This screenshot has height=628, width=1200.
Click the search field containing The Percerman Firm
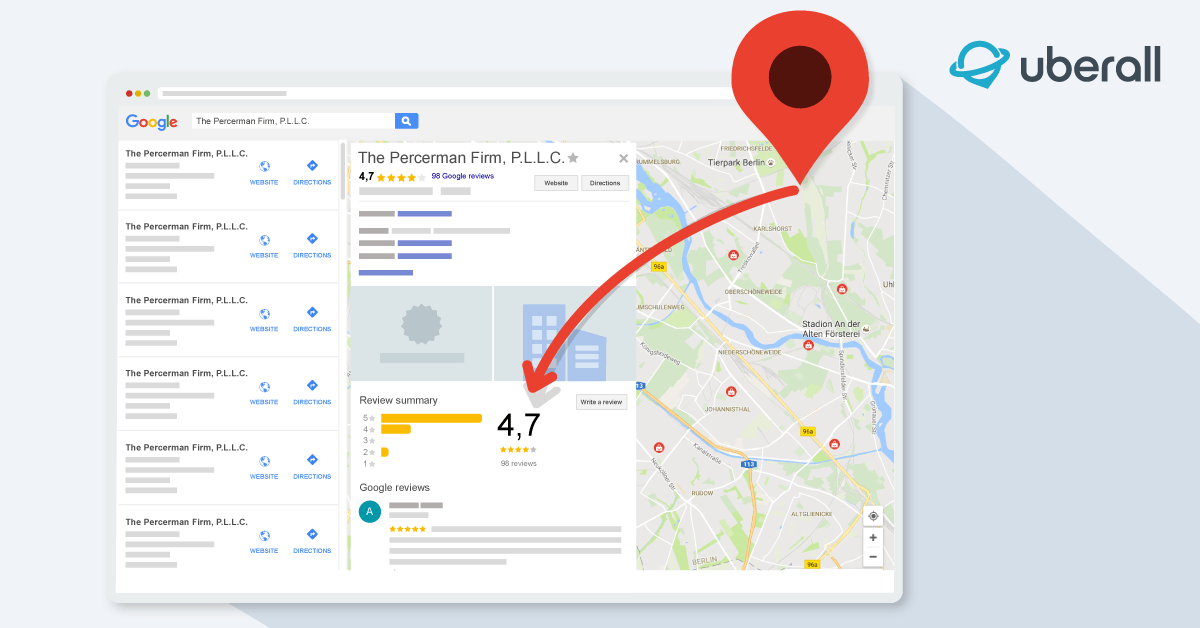pos(293,121)
